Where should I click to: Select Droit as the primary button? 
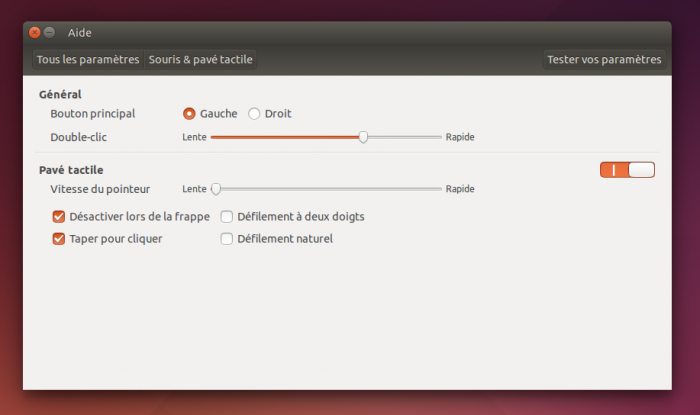(x=254, y=114)
